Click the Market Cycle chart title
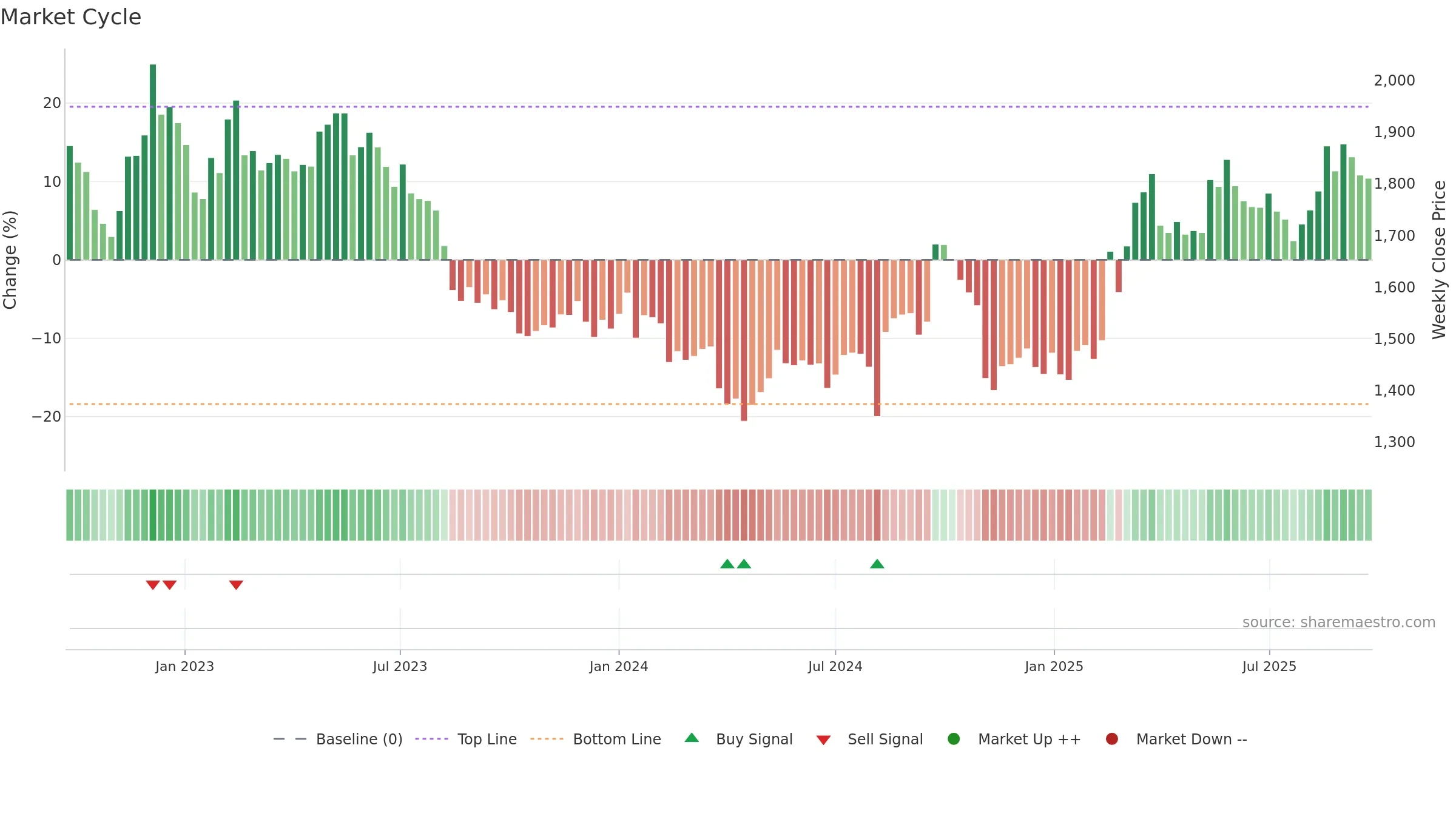The width and height of the screenshot is (1456, 819). [71, 17]
